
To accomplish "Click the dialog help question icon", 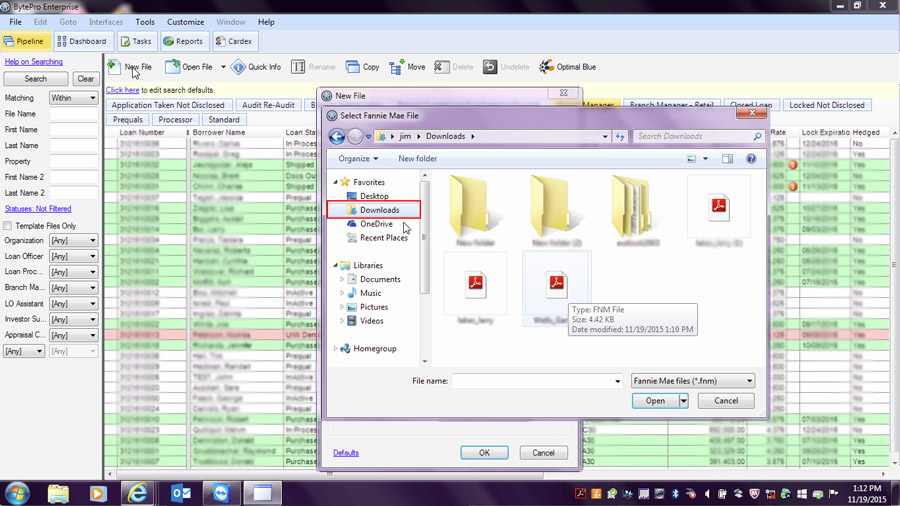I will [751, 159].
